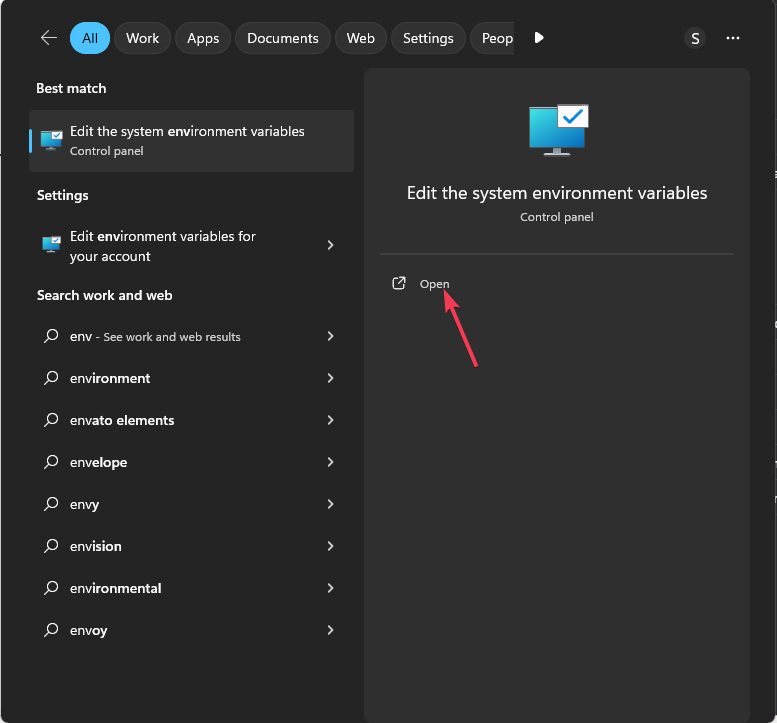
Task: Expand the chevron next to envoy
Action: click(331, 630)
